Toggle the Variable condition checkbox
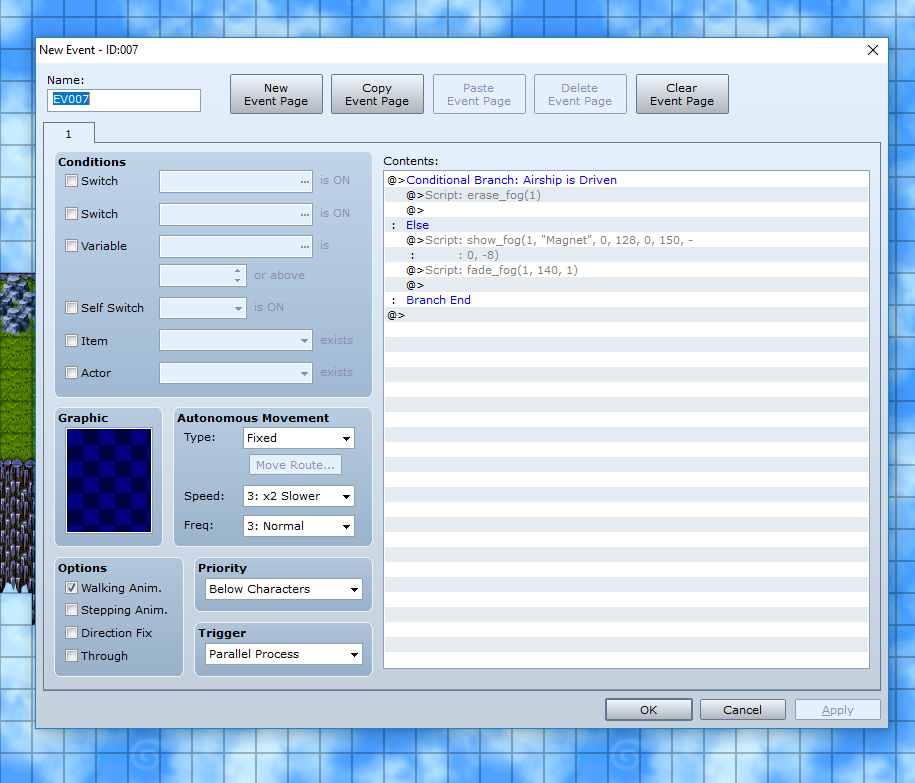 tap(71, 246)
